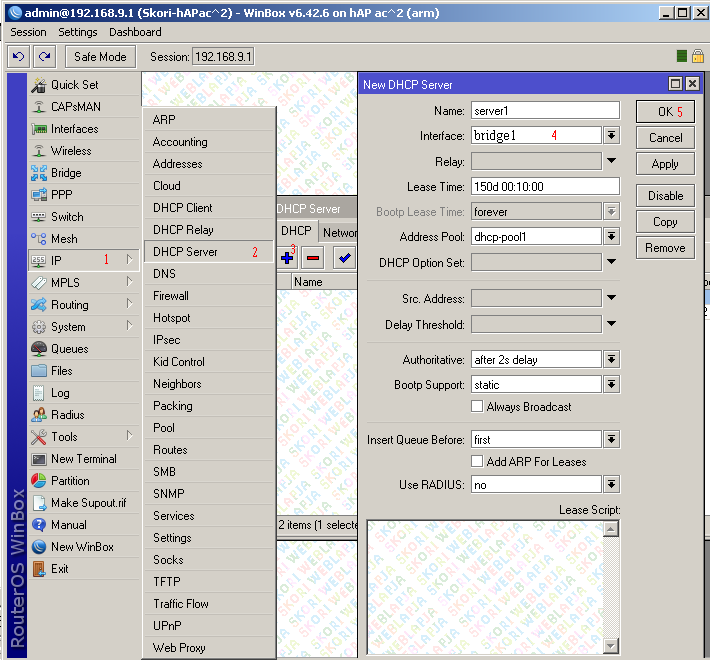This screenshot has width=710, height=660.
Task: Open the Settings menu in menu bar
Action: 78,32
